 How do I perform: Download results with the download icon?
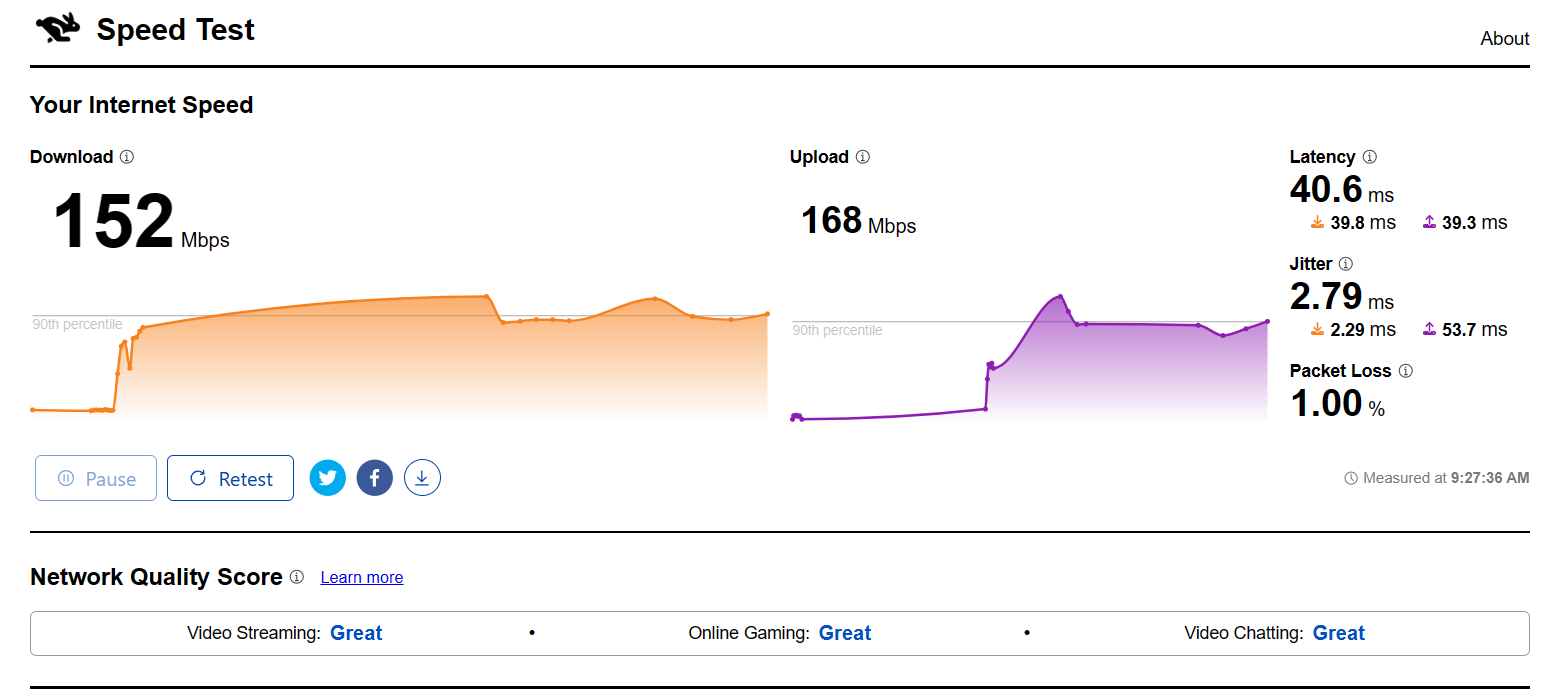422,478
